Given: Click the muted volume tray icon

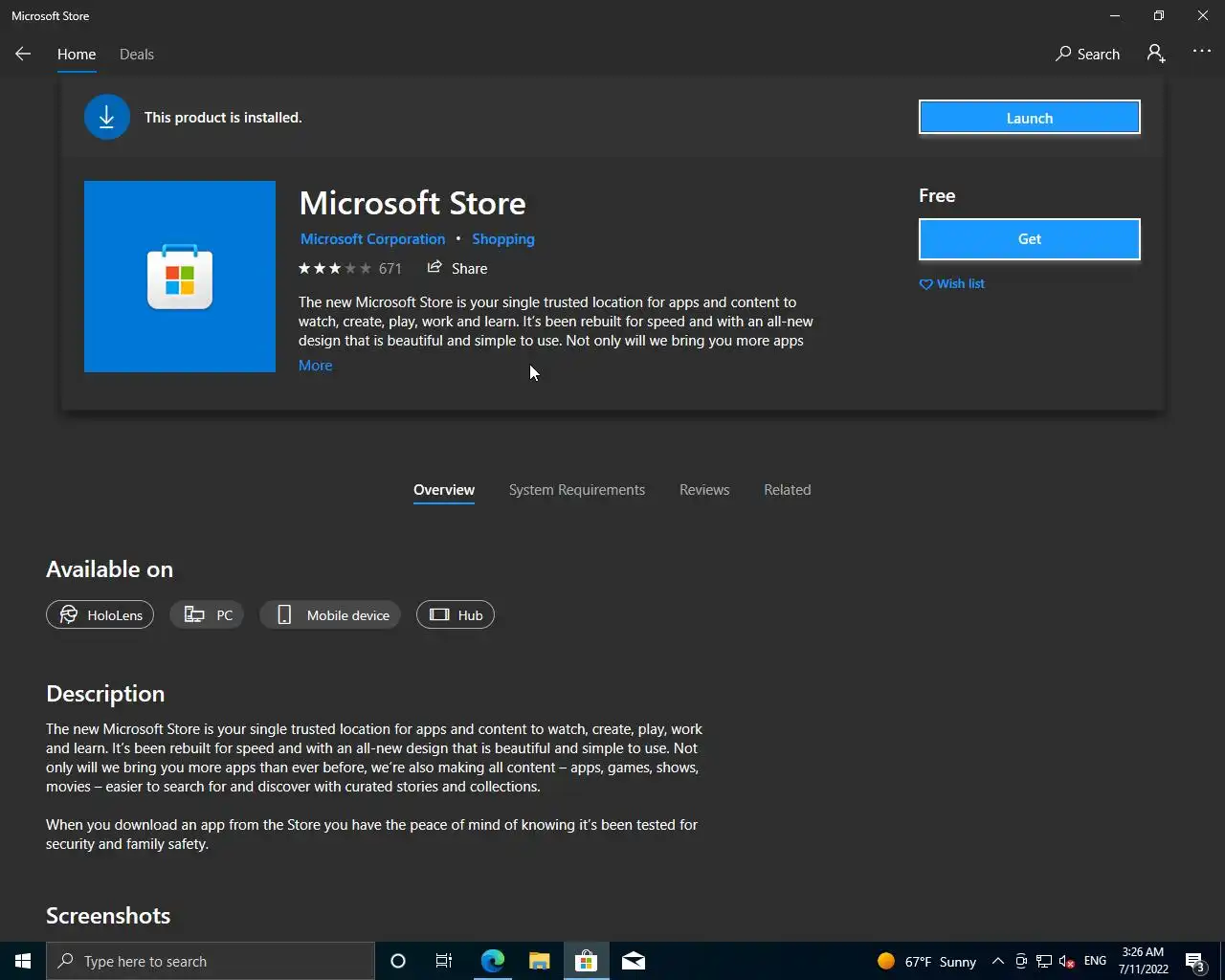Looking at the screenshot, I should 1067,961.
